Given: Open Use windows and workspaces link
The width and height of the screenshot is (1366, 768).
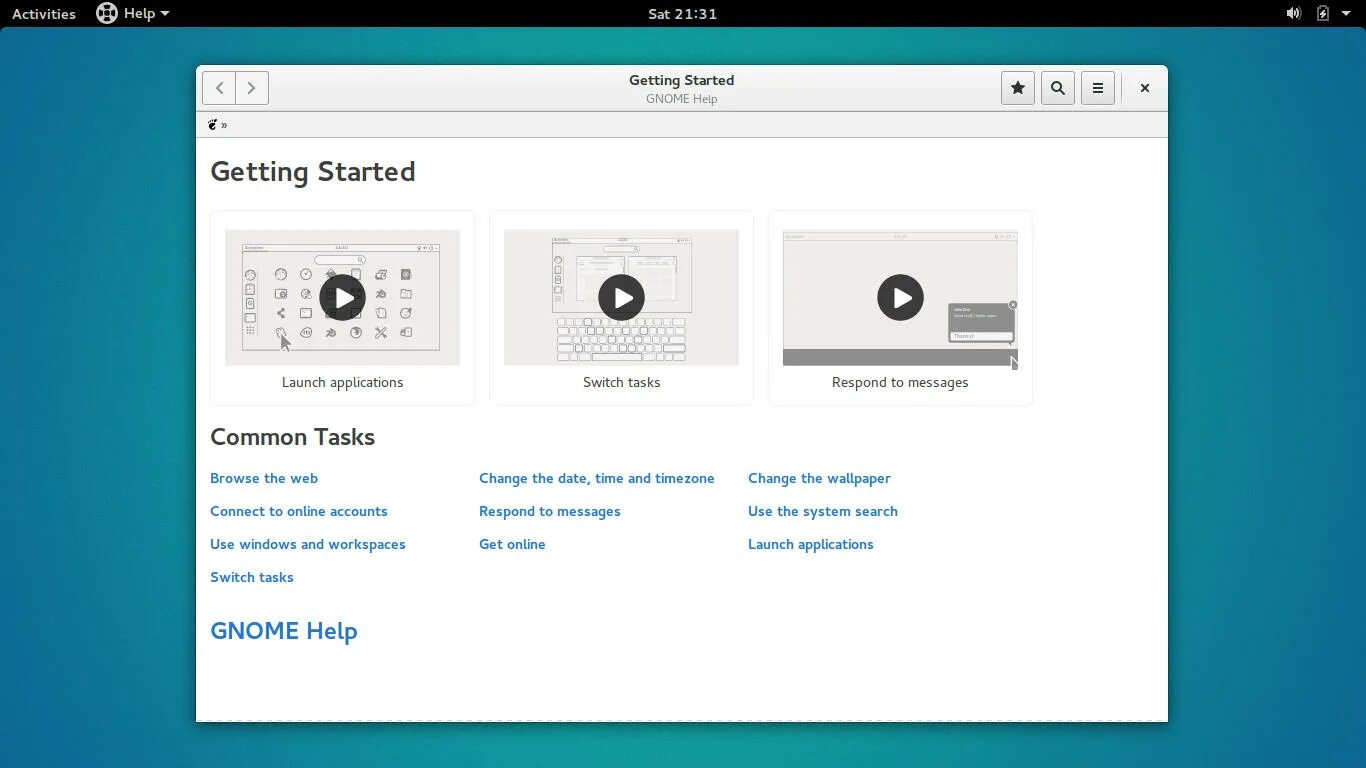Looking at the screenshot, I should [308, 544].
